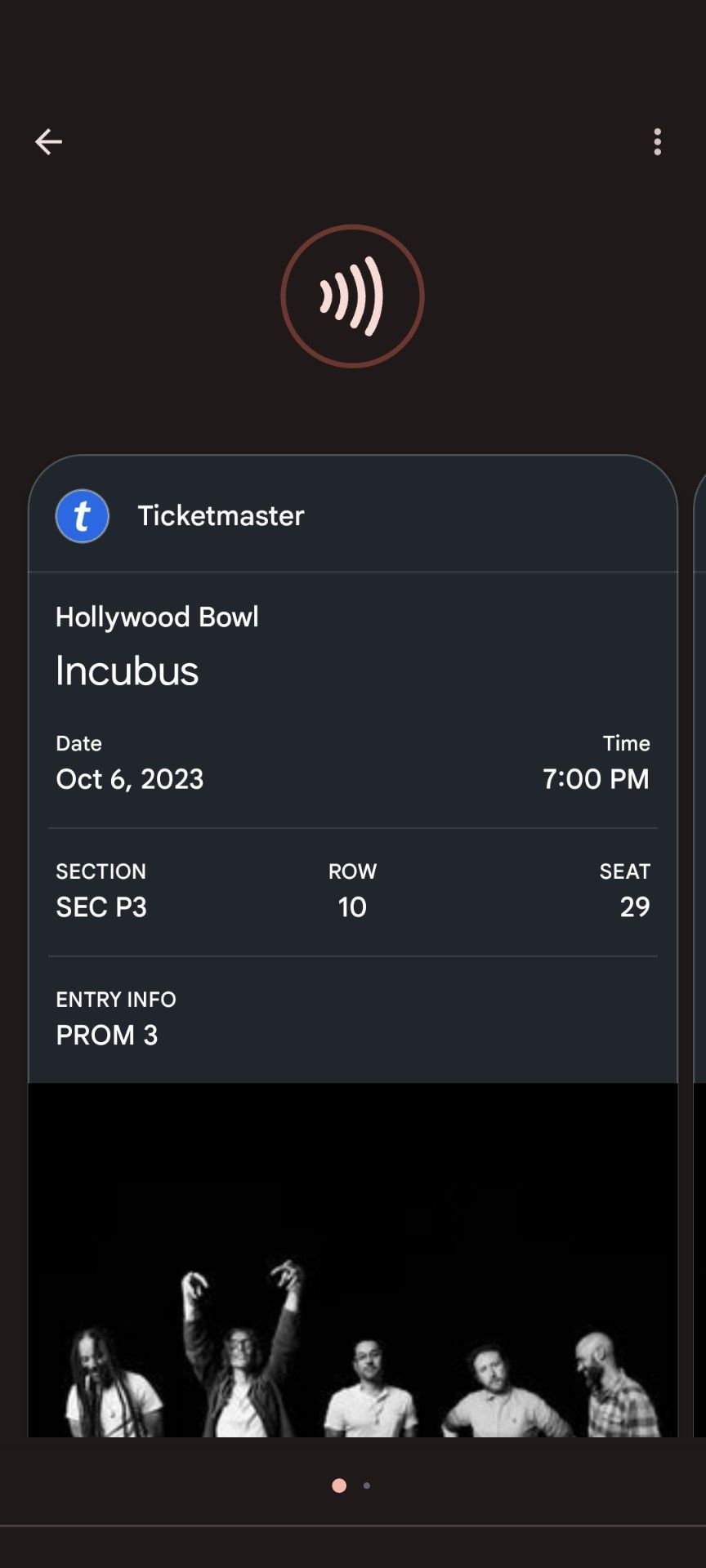706x1568 pixels.
Task: Tap the 7:00 PM time value
Action: [x=596, y=779]
